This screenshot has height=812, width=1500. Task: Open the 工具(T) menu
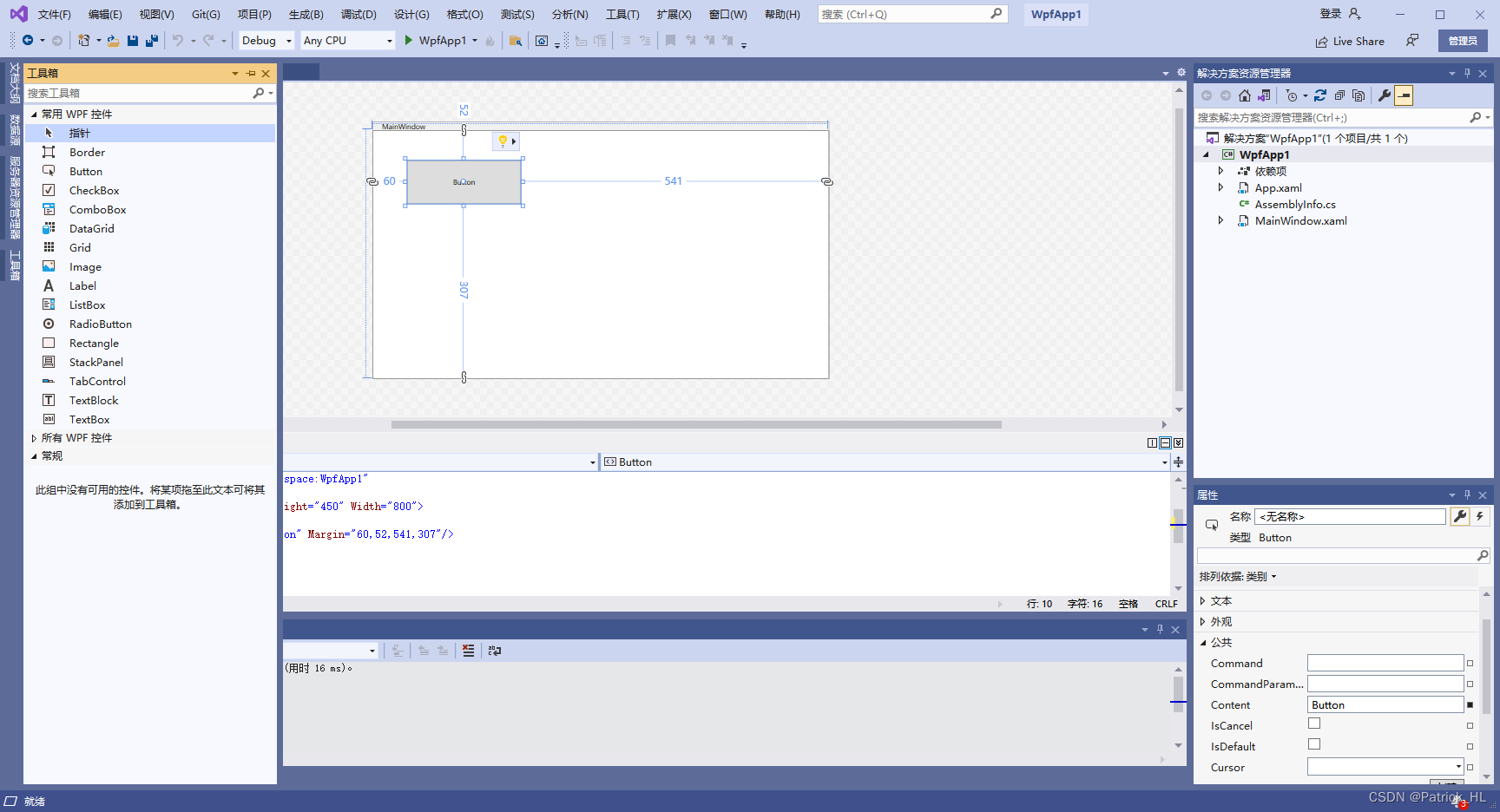(x=622, y=14)
